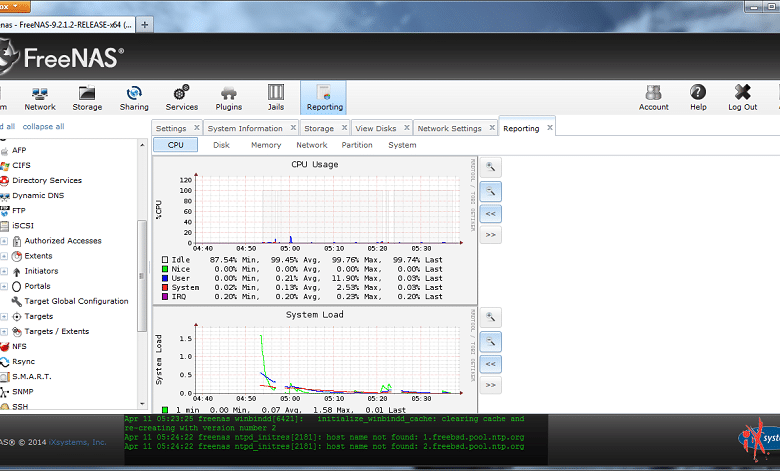Close the Network Settings tab
The image size is (780, 471).
492,128
